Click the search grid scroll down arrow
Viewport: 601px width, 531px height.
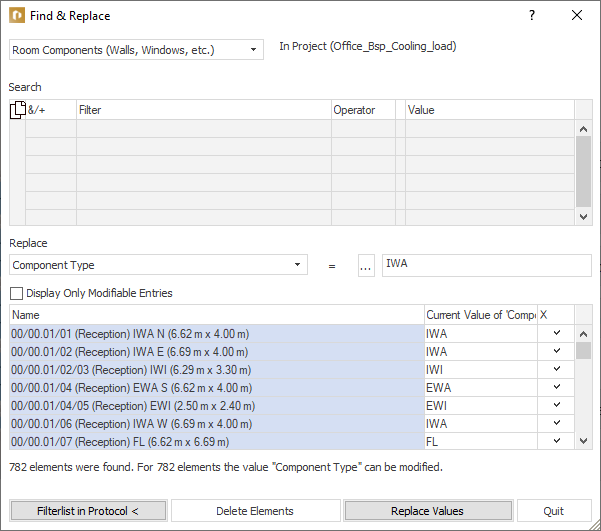point(583,217)
